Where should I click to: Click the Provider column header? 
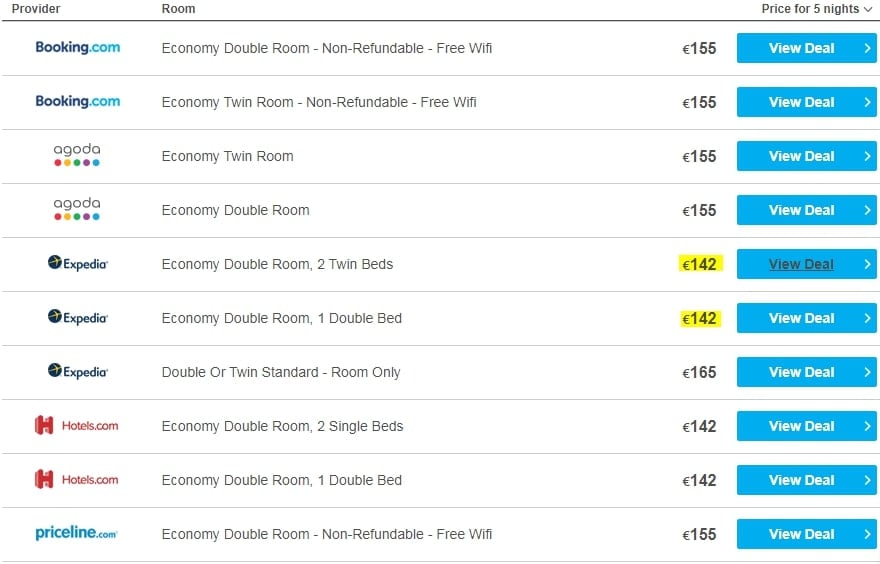36,8
